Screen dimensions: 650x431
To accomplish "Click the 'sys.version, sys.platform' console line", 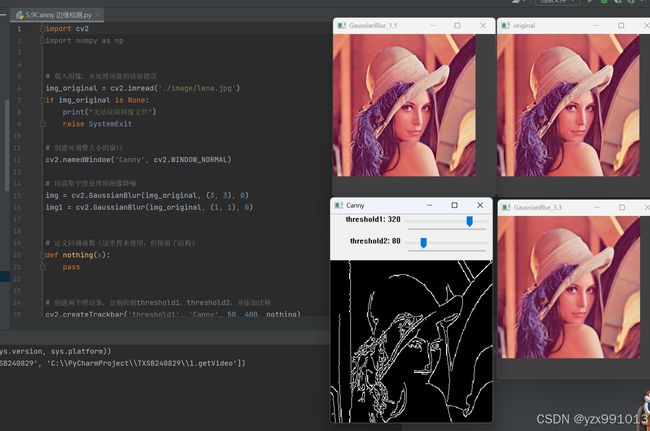I will pos(56,351).
